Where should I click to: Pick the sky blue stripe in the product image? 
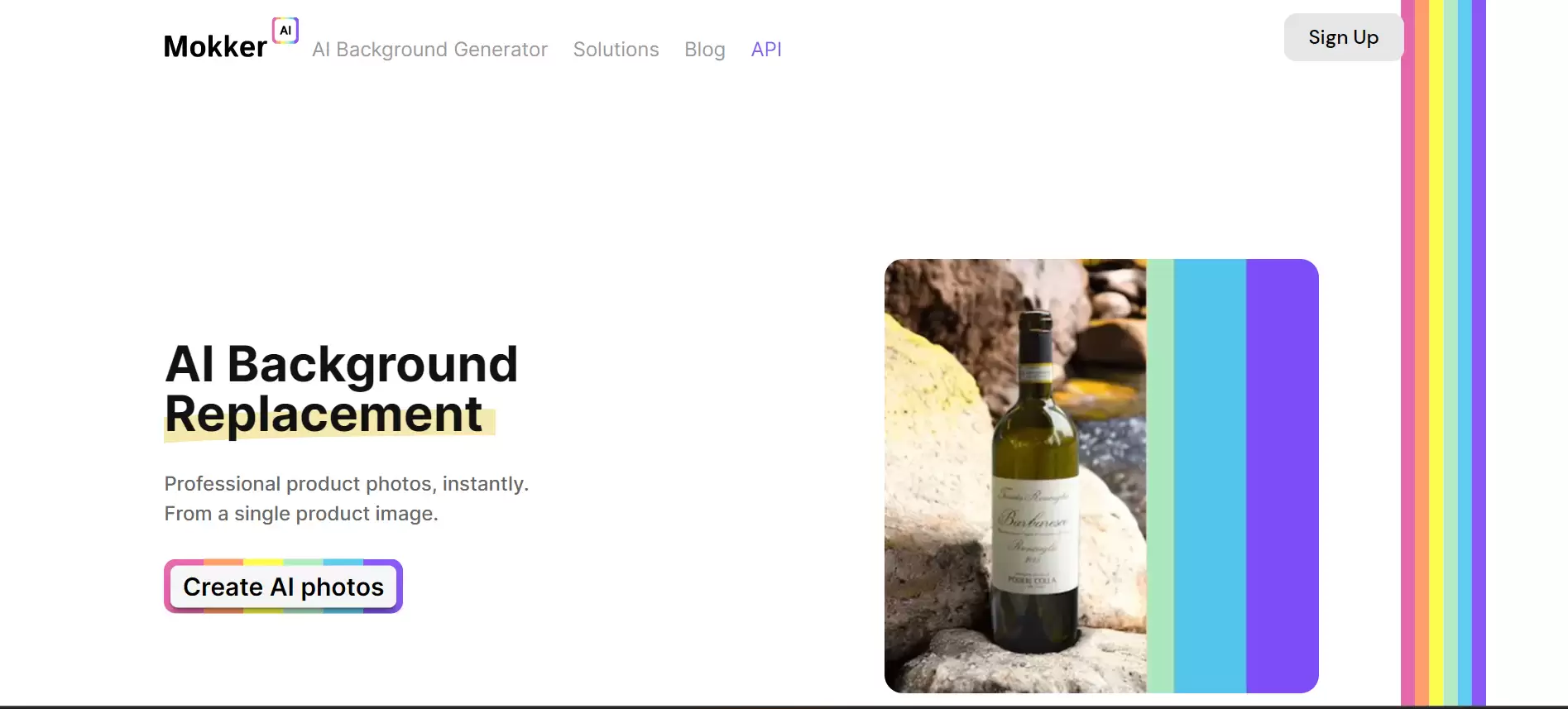1209,476
